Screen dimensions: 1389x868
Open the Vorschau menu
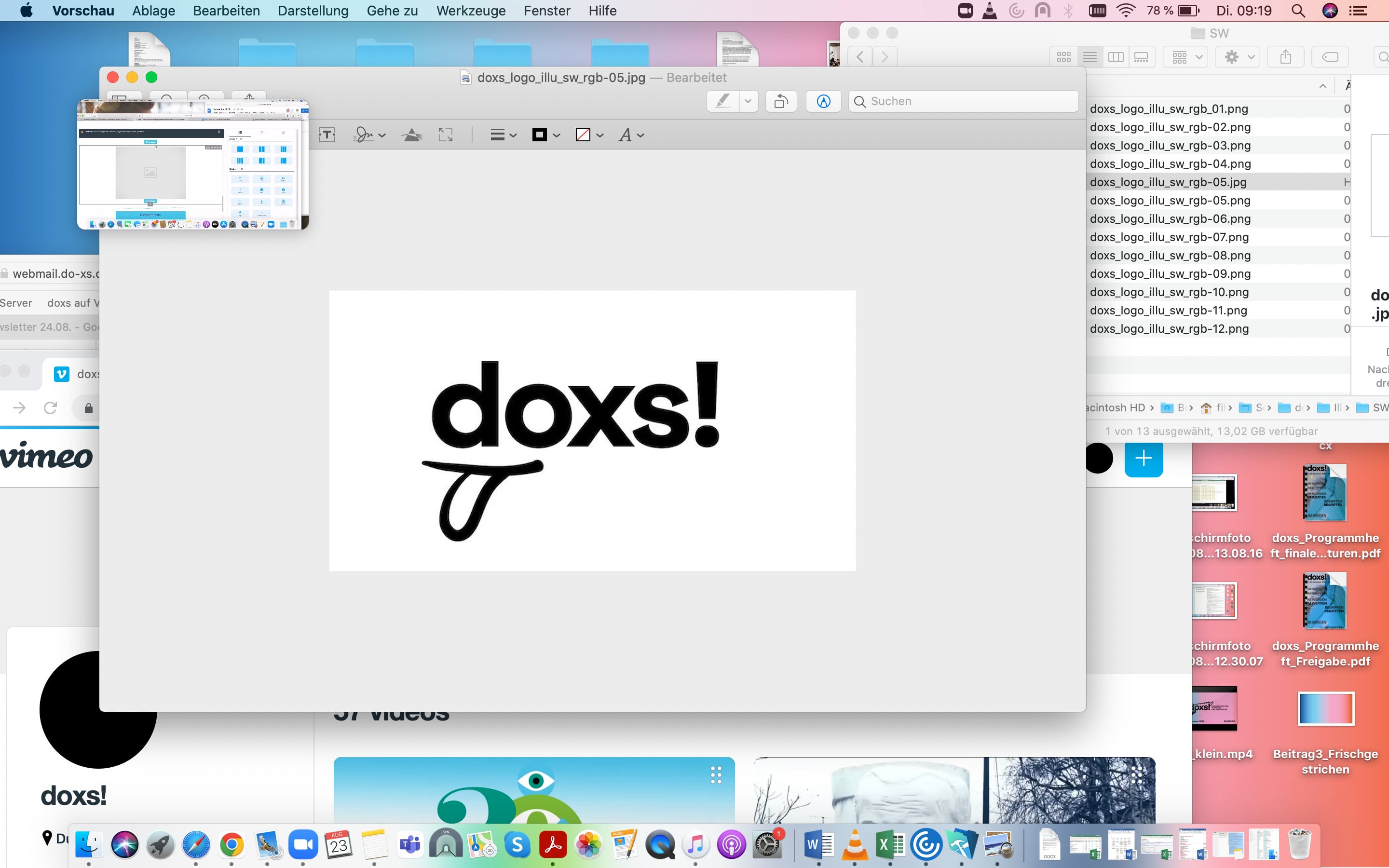point(83,11)
